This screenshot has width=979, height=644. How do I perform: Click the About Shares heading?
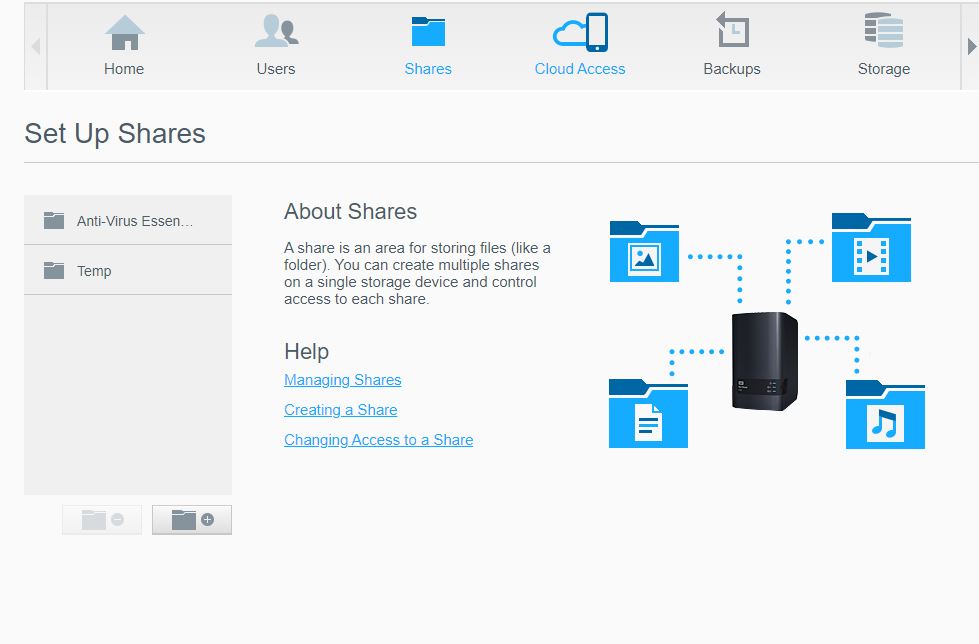(x=350, y=212)
